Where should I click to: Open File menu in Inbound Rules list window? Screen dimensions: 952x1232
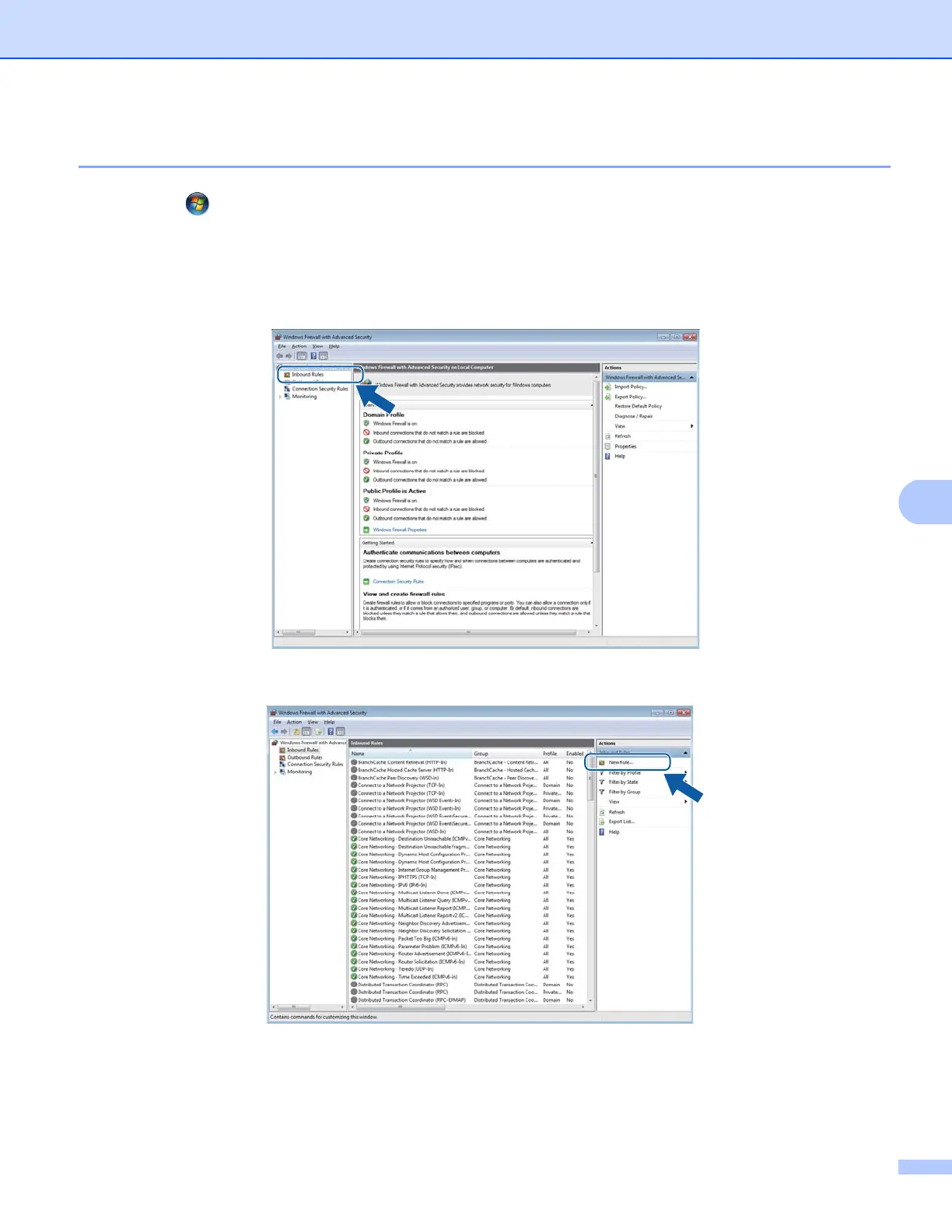pos(277,722)
